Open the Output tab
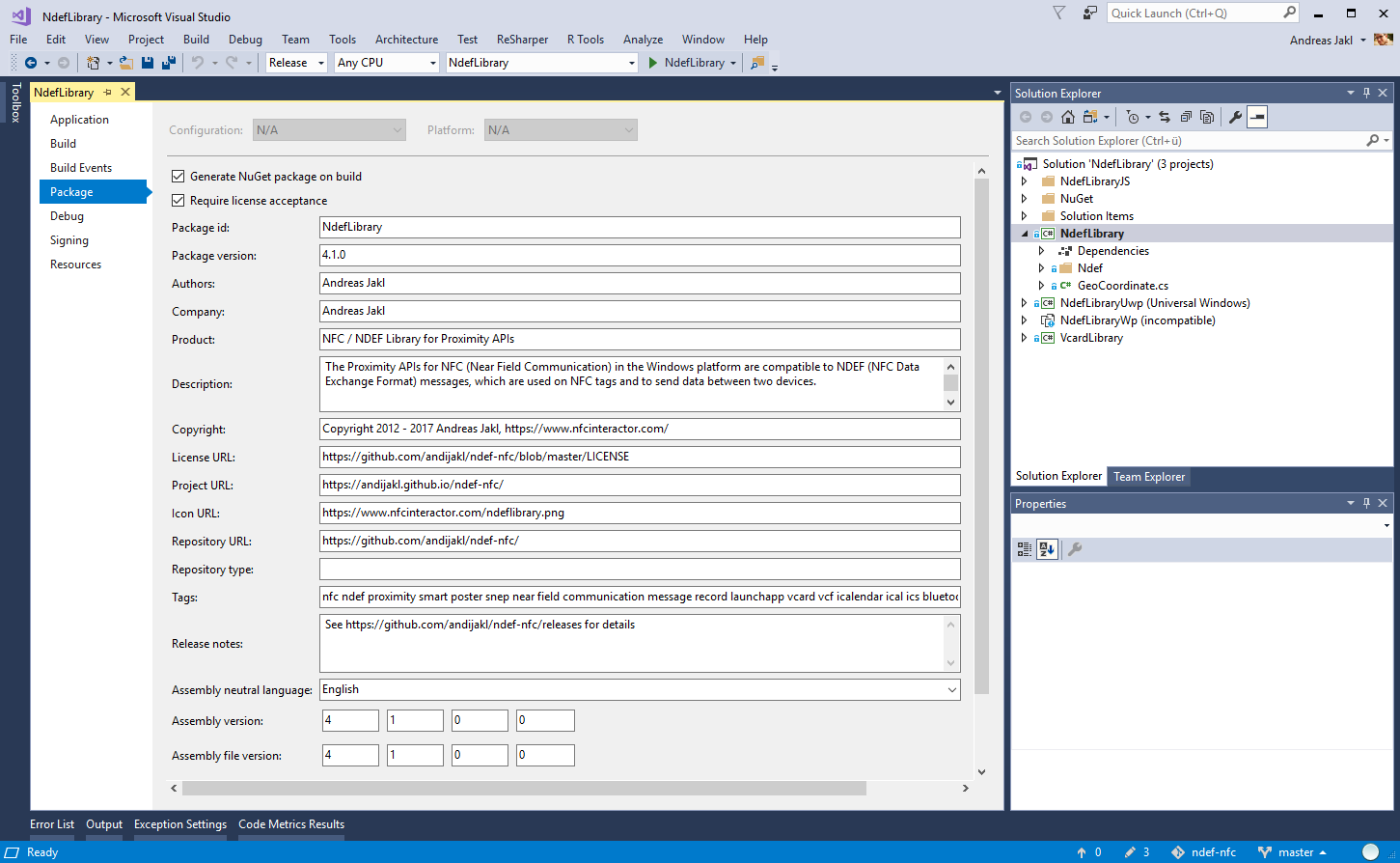1400x863 pixels. 104,824
